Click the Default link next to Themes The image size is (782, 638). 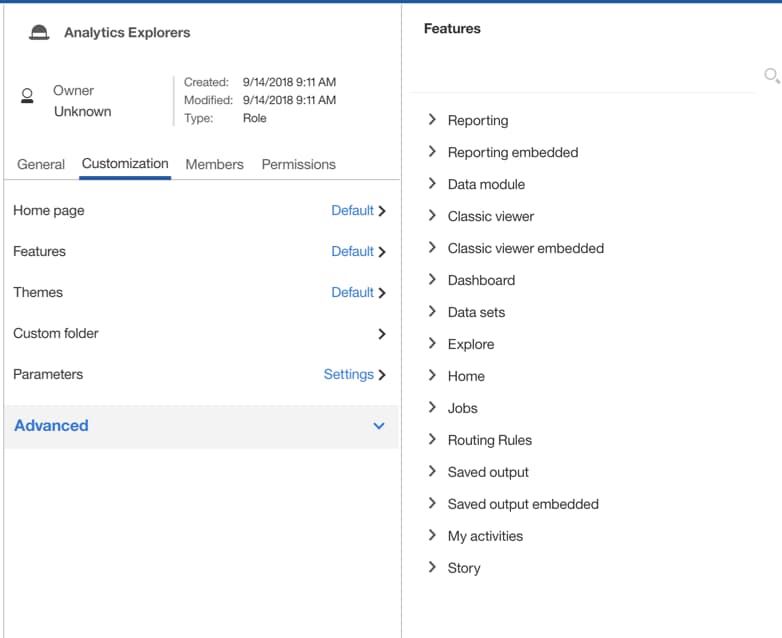click(352, 292)
